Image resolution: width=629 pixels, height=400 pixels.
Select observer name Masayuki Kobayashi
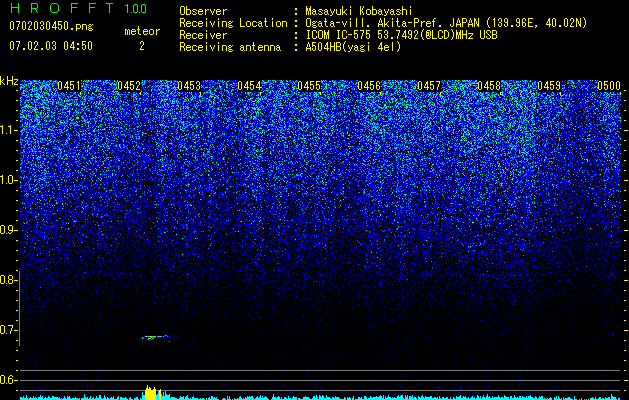[359, 11]
